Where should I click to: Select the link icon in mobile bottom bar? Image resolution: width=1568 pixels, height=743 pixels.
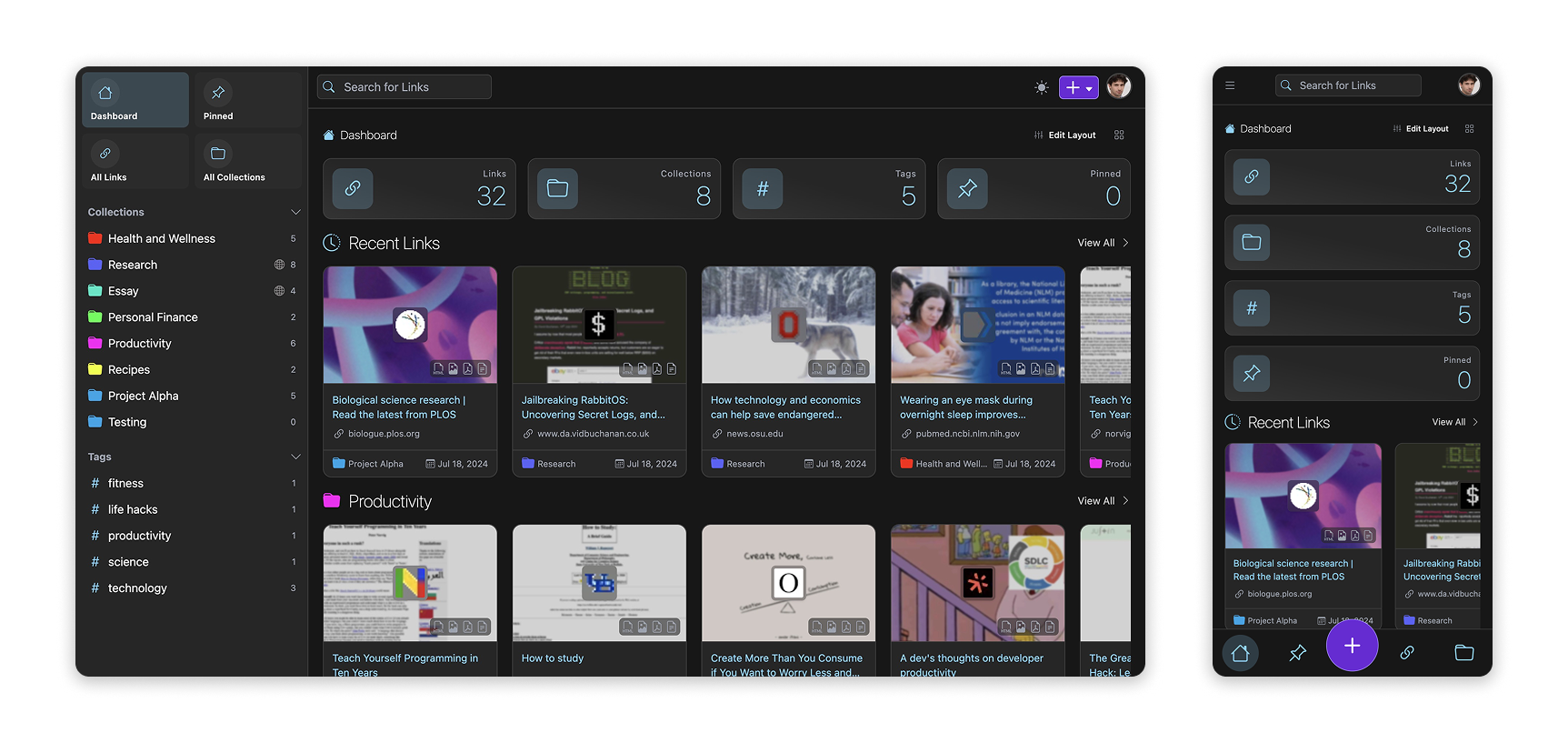(1407, 653)
